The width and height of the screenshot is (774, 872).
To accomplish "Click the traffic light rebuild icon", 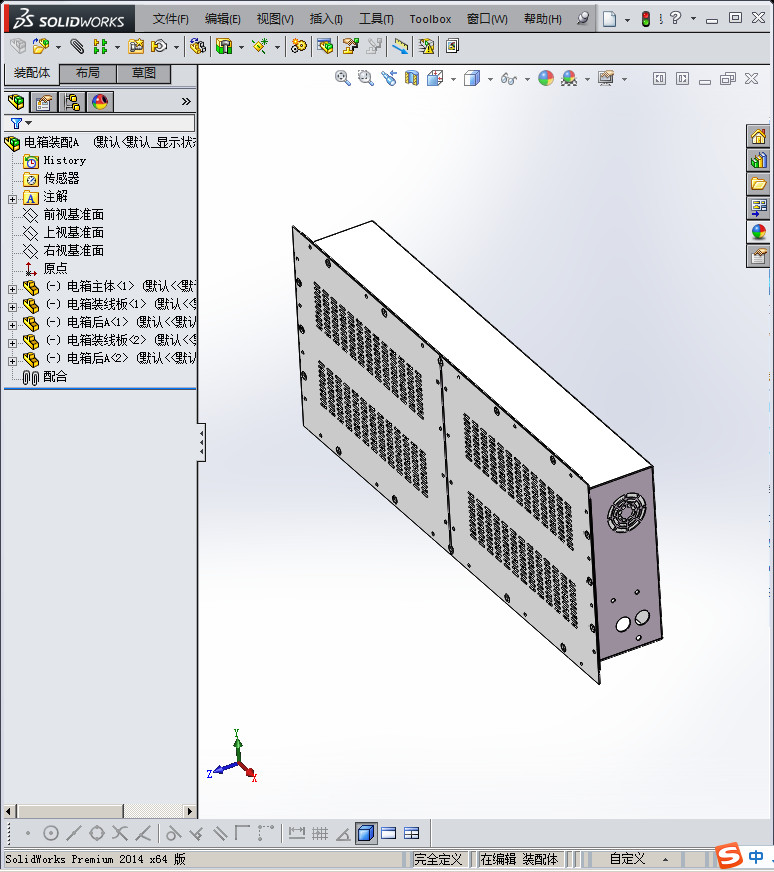I will coord(646,18).
